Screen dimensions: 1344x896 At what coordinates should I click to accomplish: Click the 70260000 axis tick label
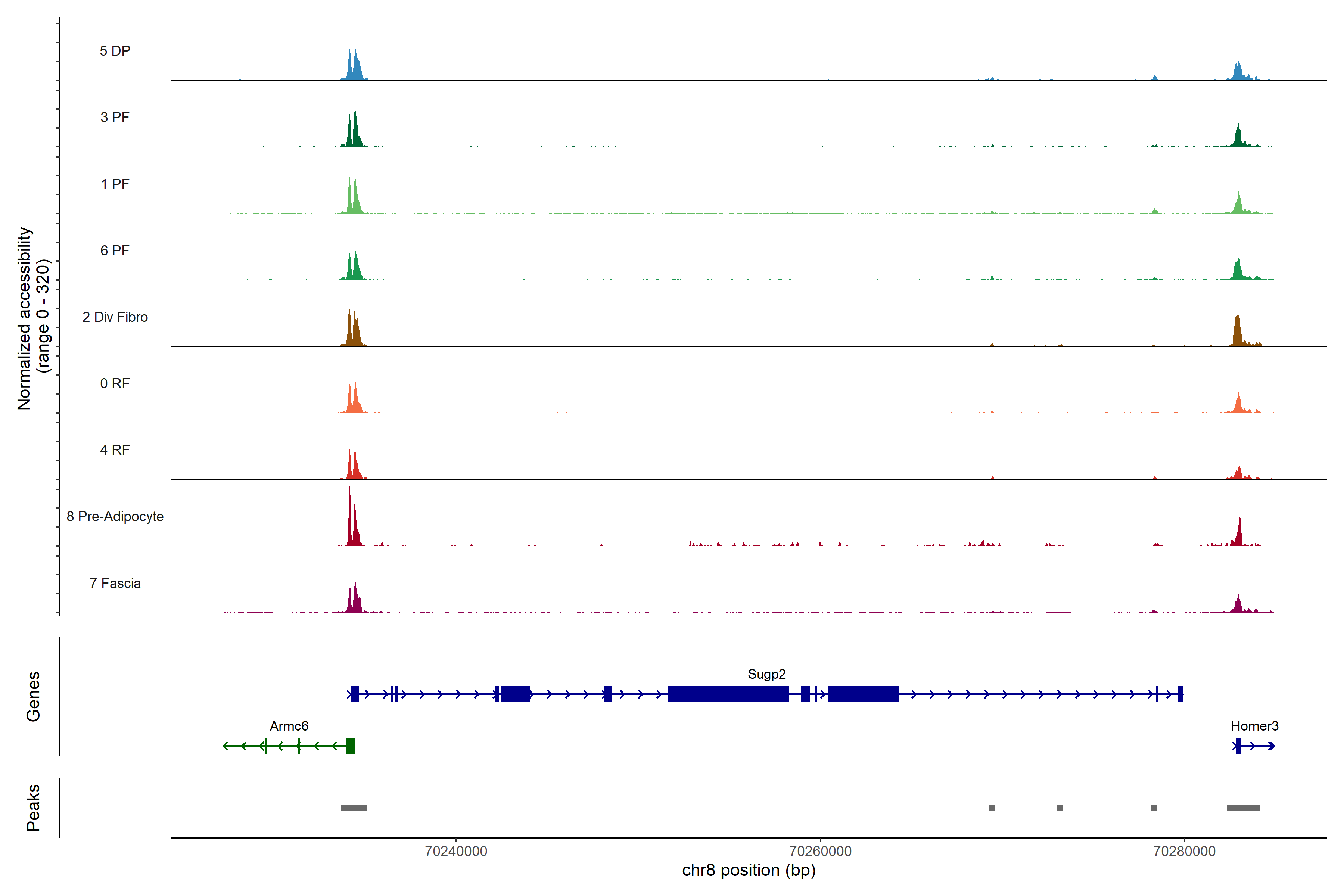(820, 852)
